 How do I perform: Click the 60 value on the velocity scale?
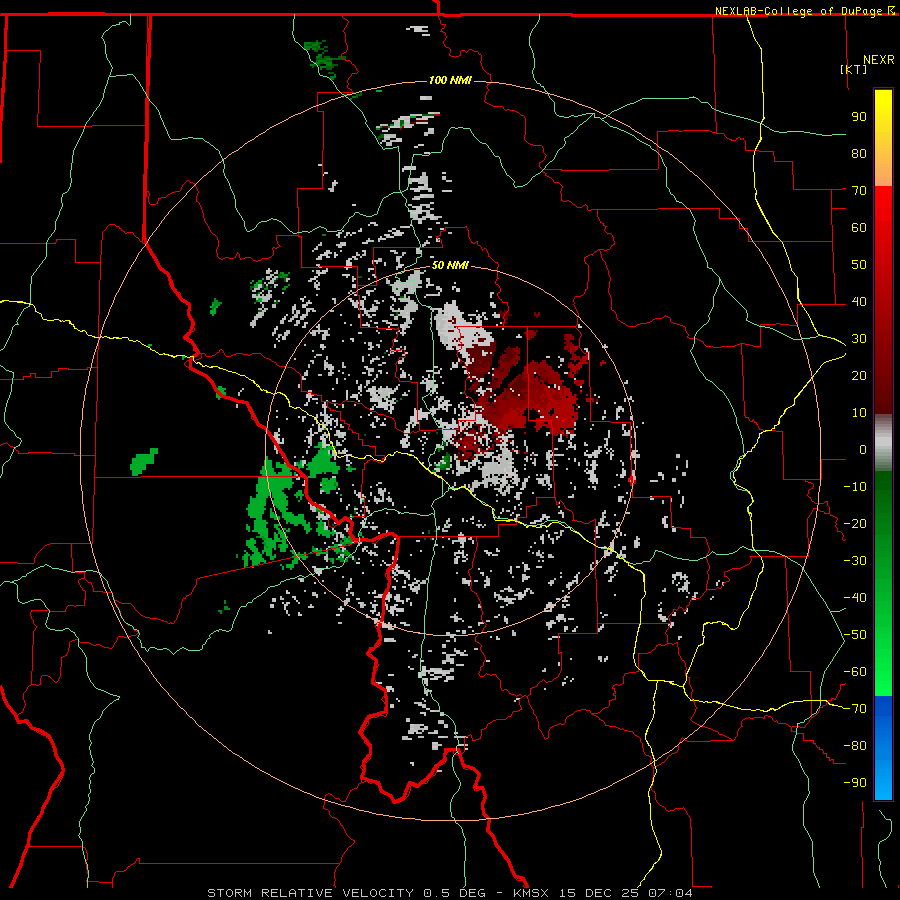[x=859, y=227]
